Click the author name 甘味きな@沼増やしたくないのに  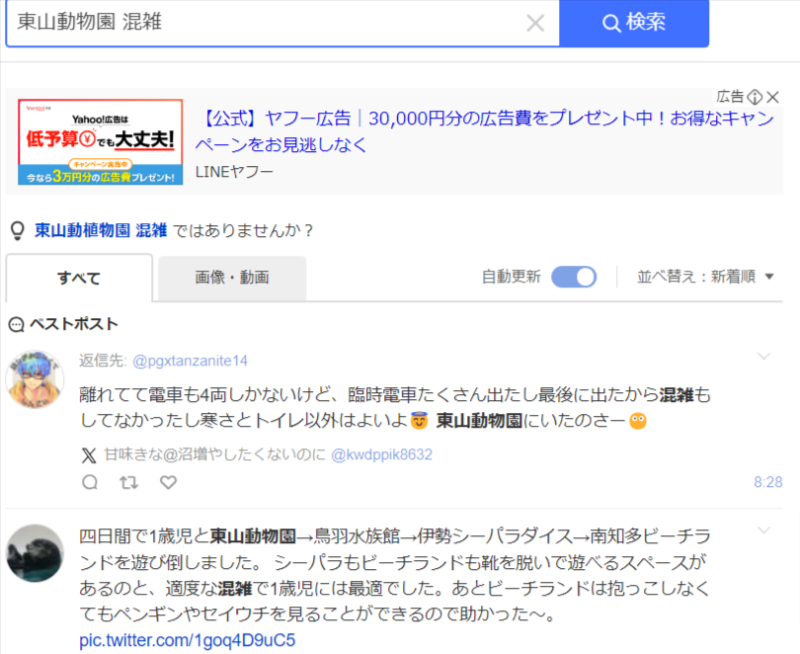pos(215,455)
